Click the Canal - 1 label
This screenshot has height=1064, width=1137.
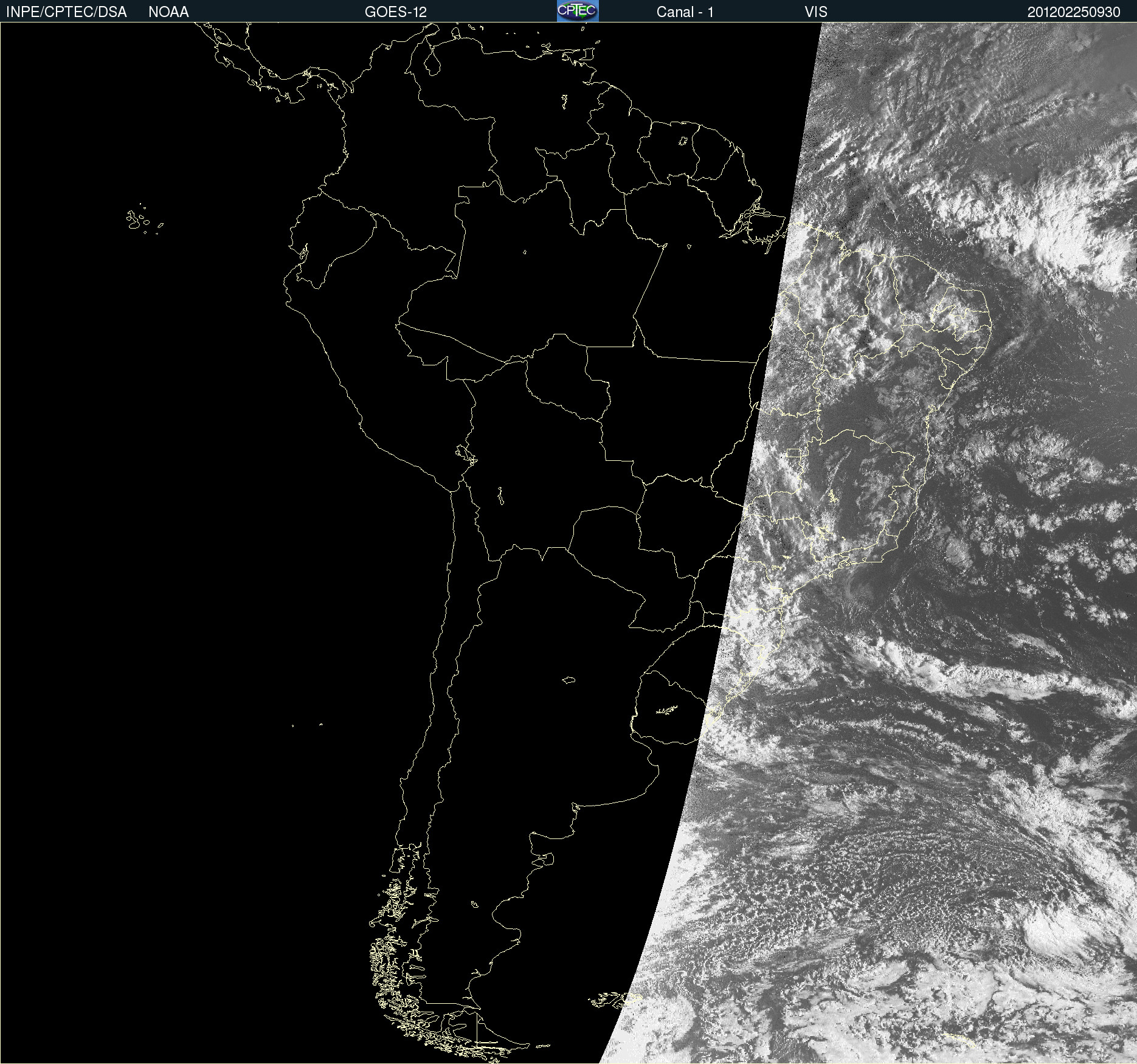pyautogui.click(x=685, y=12)
